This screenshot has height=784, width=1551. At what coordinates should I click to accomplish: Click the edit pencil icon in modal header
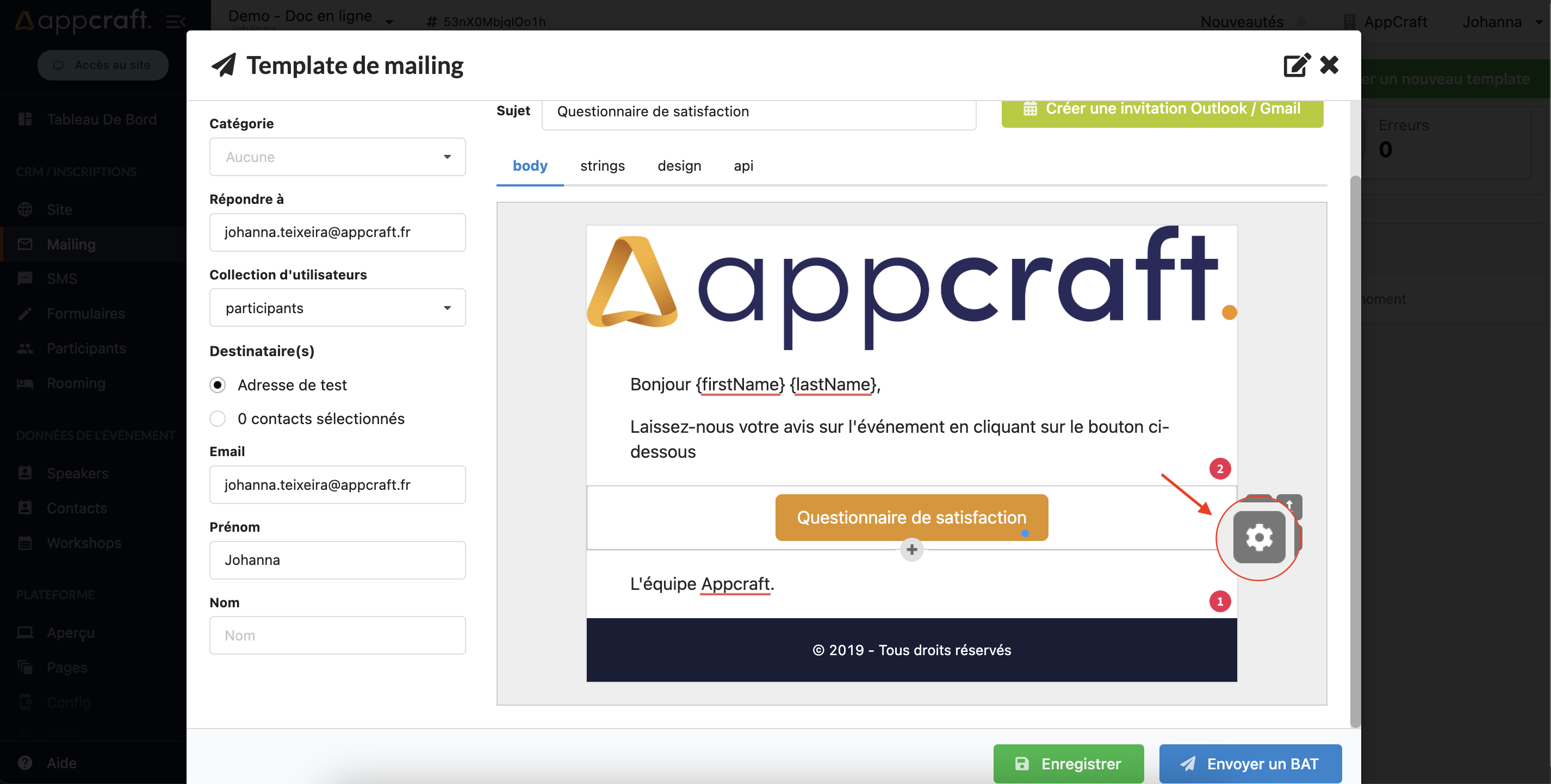pos(1296,66)
